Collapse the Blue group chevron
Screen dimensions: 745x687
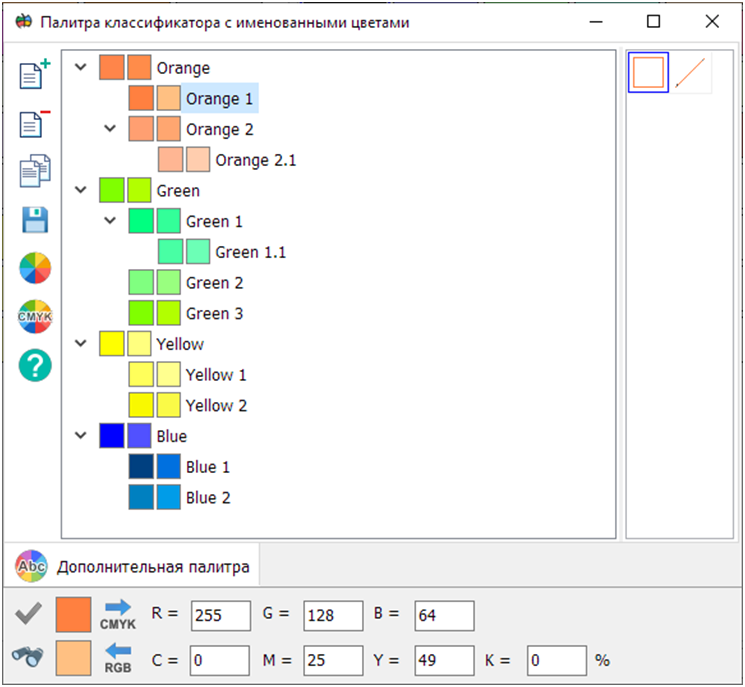pos(82,436)
